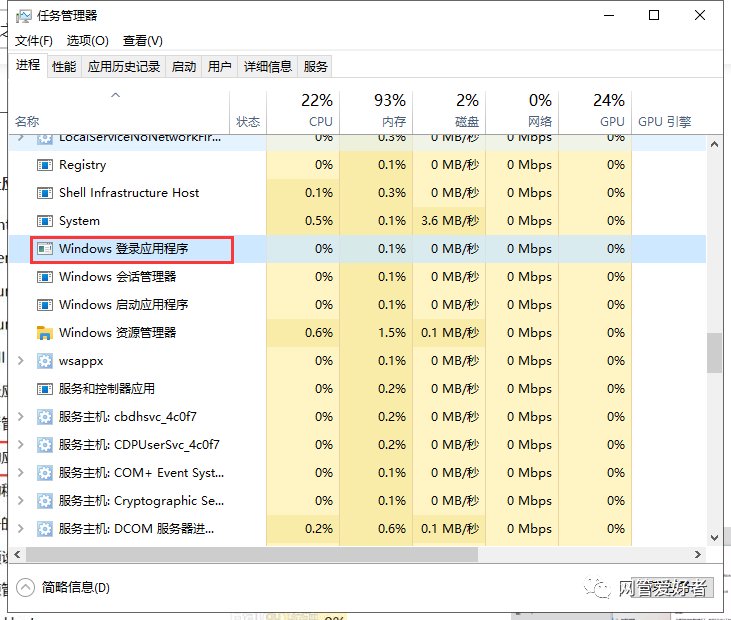Open the 查看(V) menu

(143, 41)
